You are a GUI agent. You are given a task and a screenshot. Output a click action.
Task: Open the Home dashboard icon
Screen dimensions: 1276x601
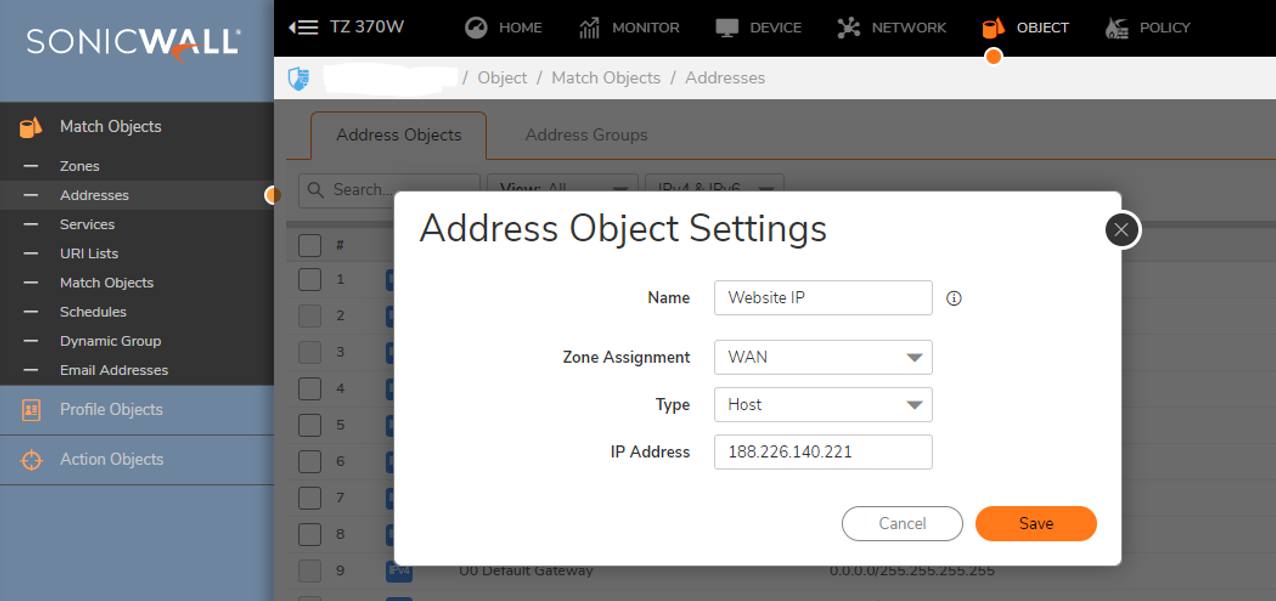[476, 27]
